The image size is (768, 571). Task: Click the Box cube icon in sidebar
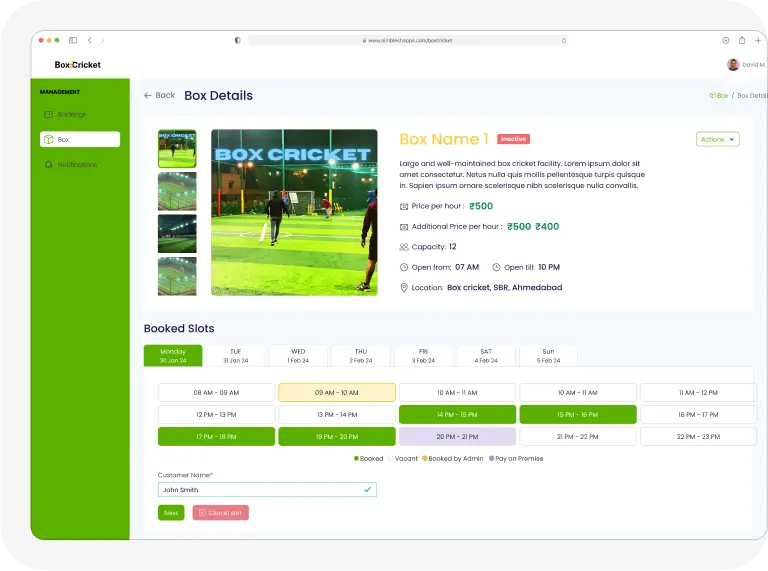[48, 140]
